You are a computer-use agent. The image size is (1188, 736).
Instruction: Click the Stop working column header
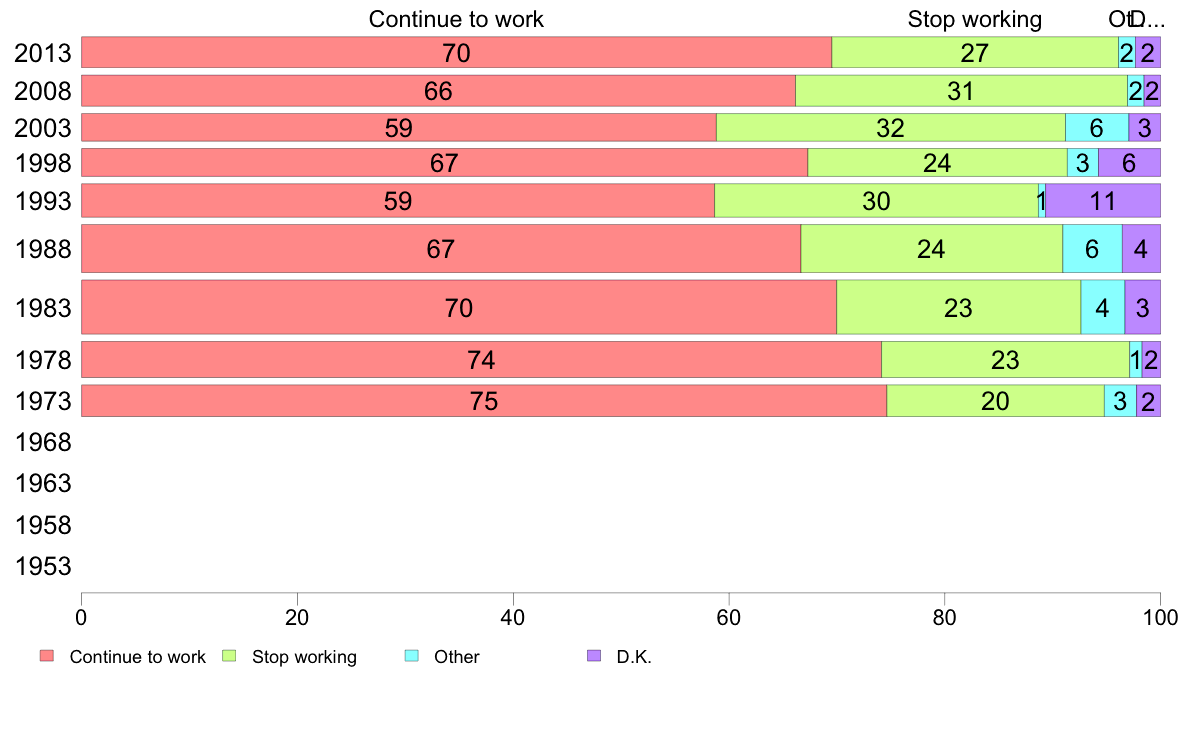(974, 19)
